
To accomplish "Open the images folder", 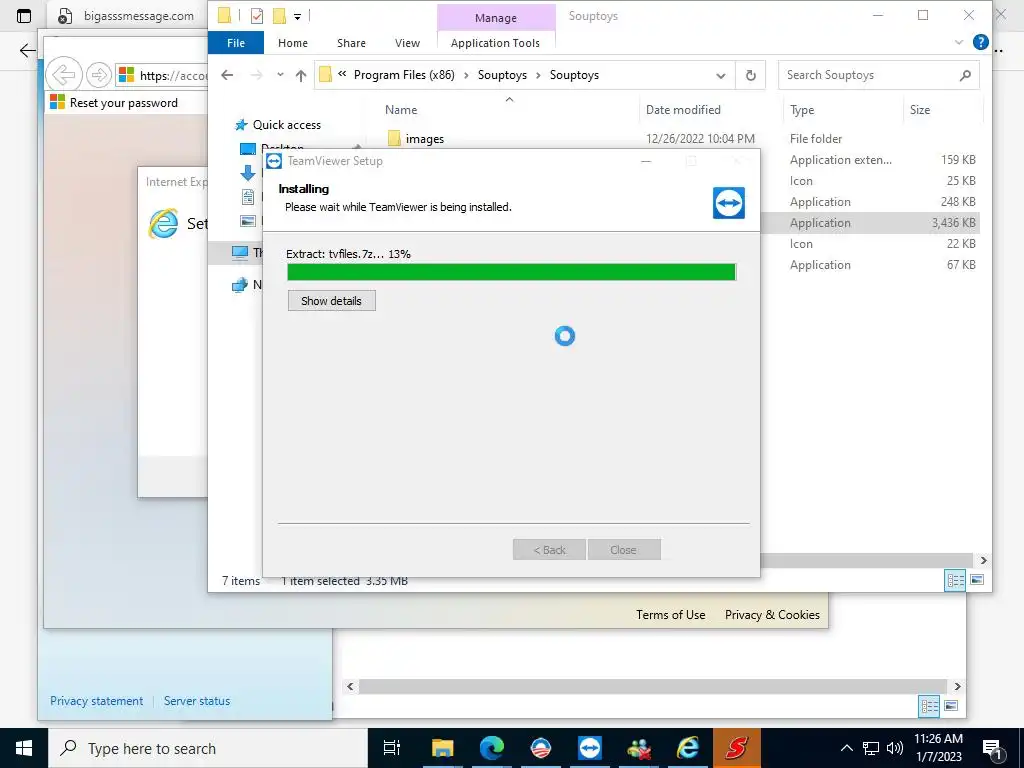I will pos(424,138).
